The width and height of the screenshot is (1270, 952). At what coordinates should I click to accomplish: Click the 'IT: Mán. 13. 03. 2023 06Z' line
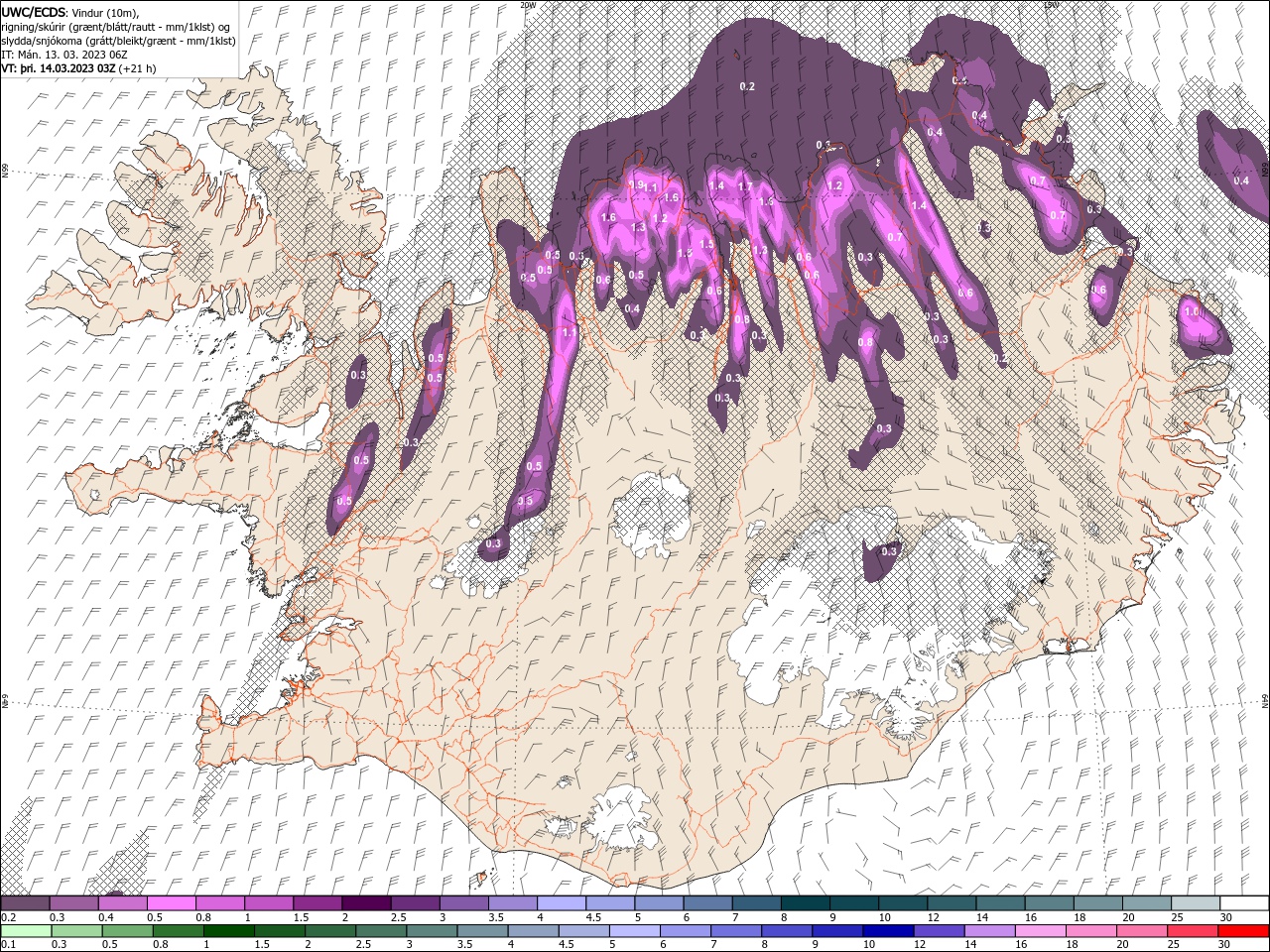65,55
